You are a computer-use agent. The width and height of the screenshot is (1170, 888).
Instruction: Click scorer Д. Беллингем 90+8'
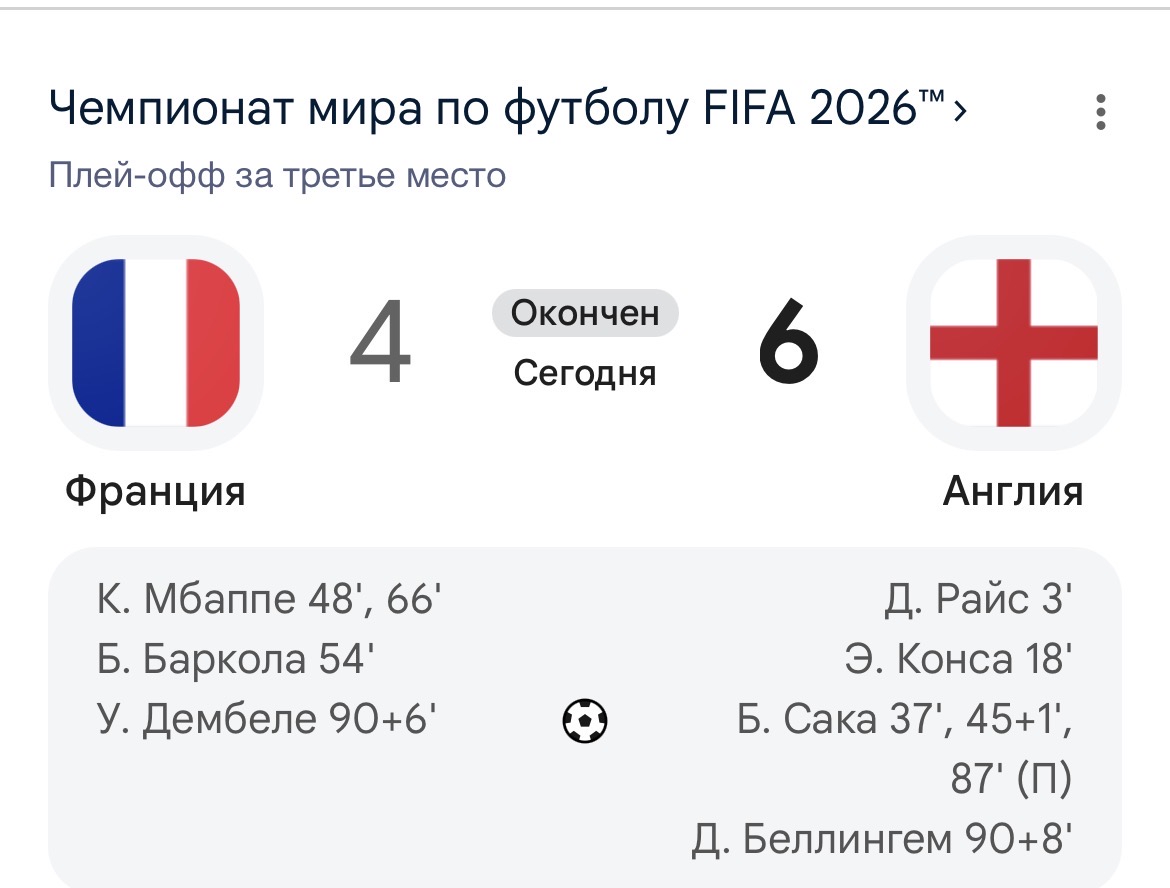point(882,839)
